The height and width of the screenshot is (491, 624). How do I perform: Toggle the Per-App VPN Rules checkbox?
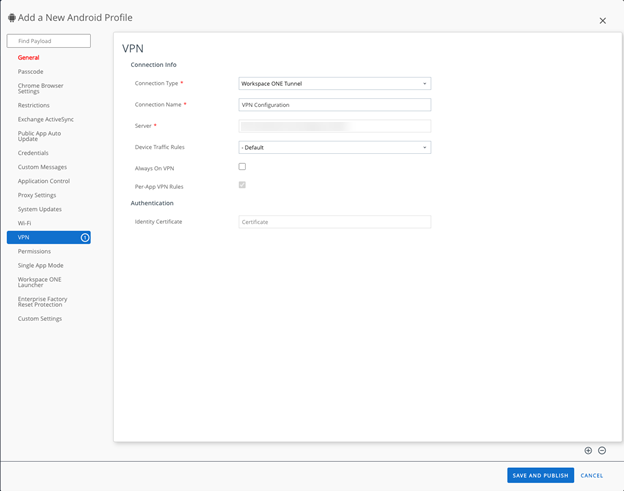(242, 185)
